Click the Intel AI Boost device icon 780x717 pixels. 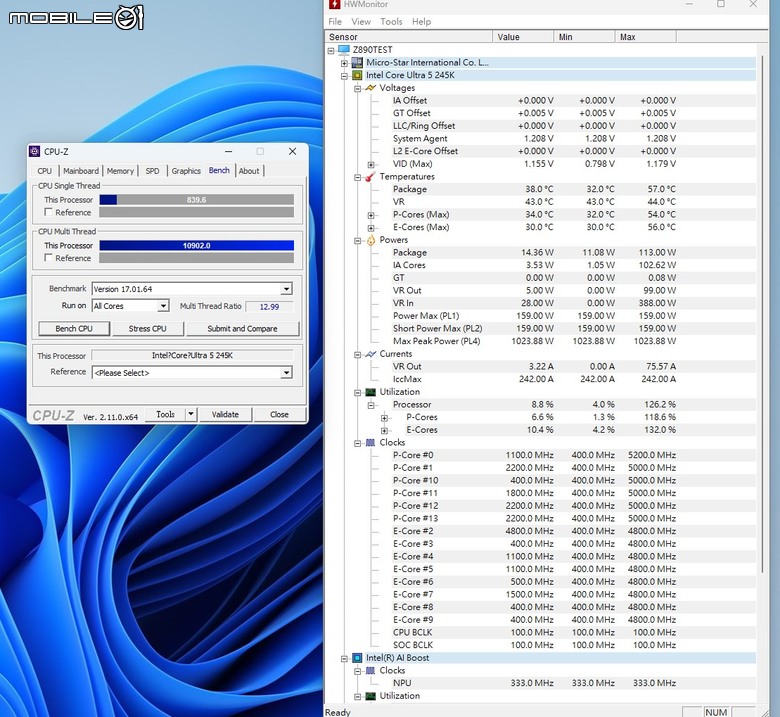pyautogui.click(x=357, y=658)
